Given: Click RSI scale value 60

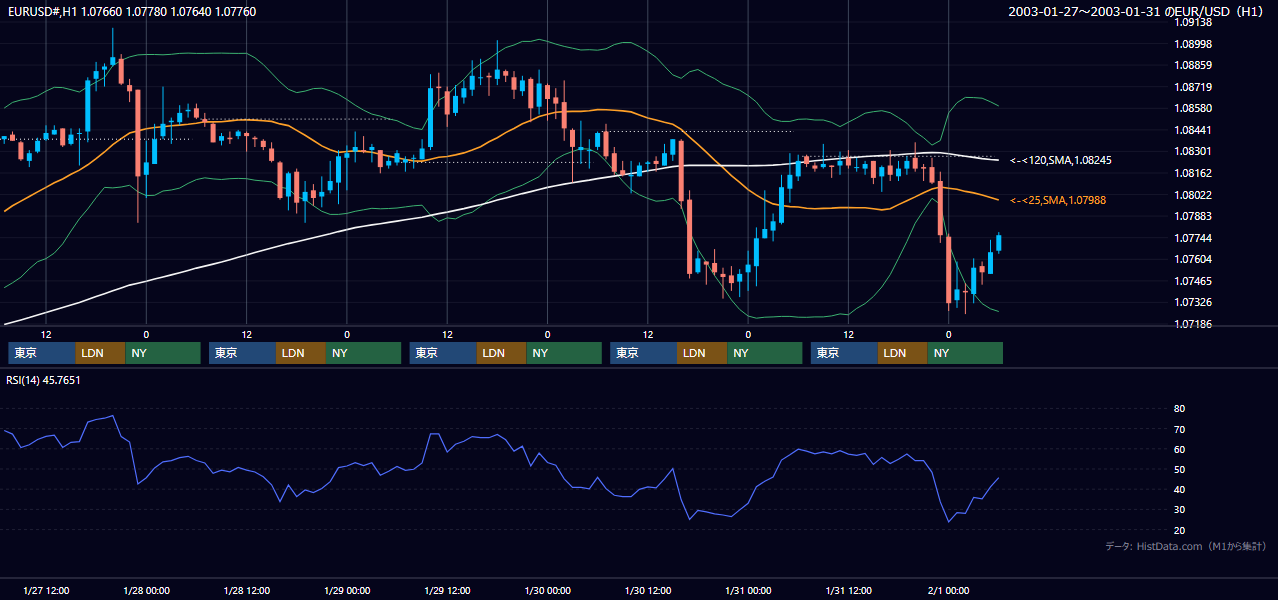Looking at the screenshot, I should 1179,449.
